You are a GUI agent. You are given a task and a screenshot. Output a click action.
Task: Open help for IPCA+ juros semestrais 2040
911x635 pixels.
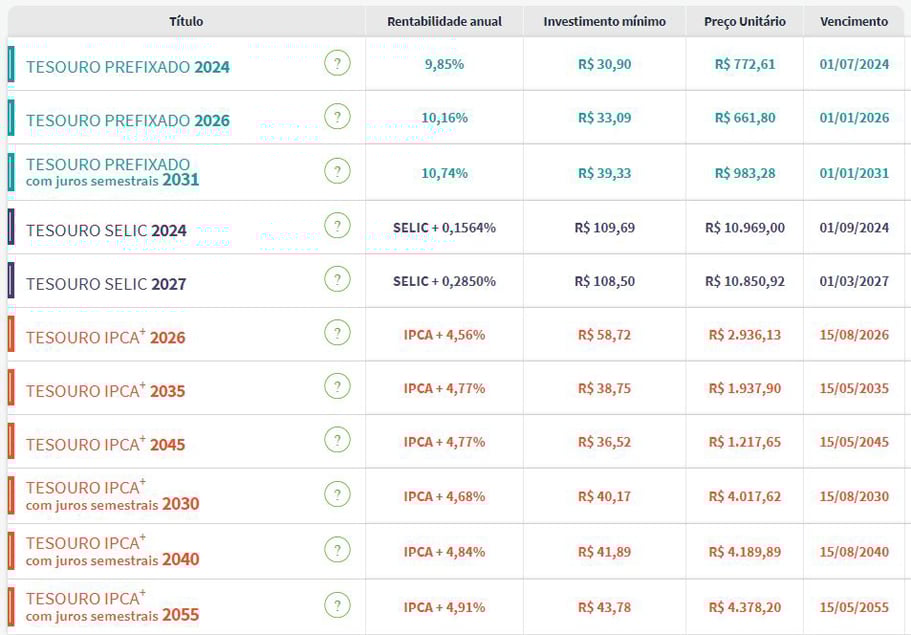coord(337,551)
